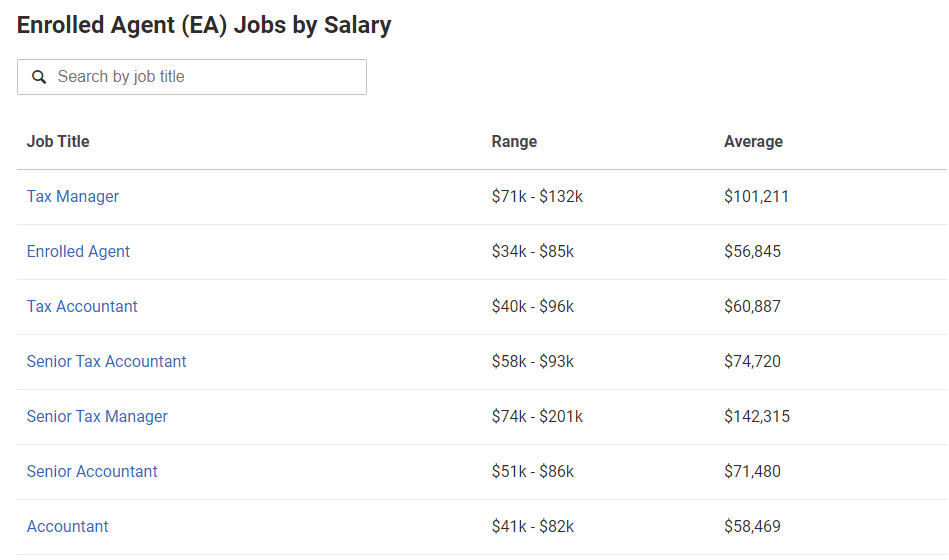Open the Tax Manager job link
This screenshot has height=560, width=949.
(73, 196)
